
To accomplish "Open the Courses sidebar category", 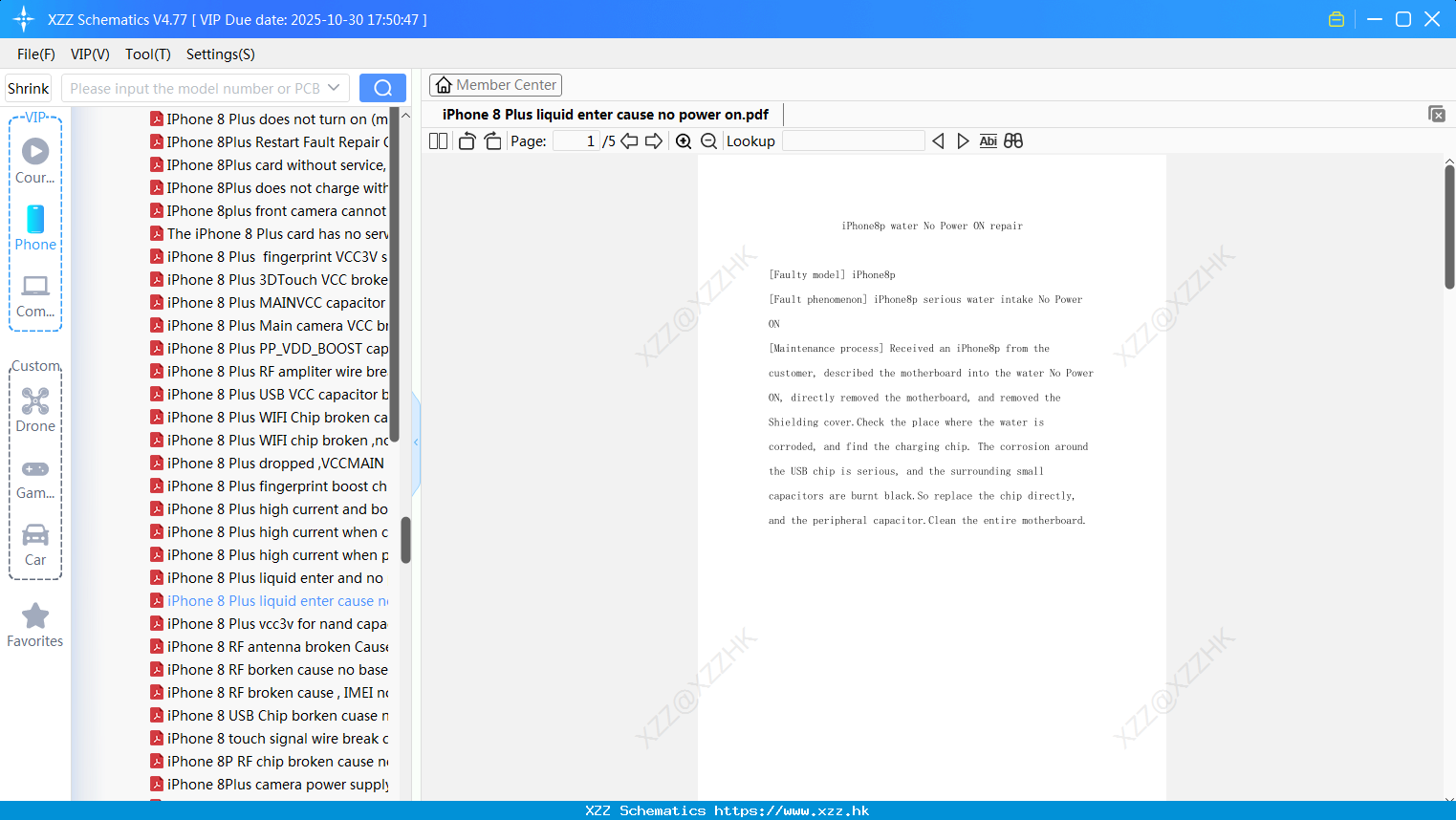I will [35, 162].
